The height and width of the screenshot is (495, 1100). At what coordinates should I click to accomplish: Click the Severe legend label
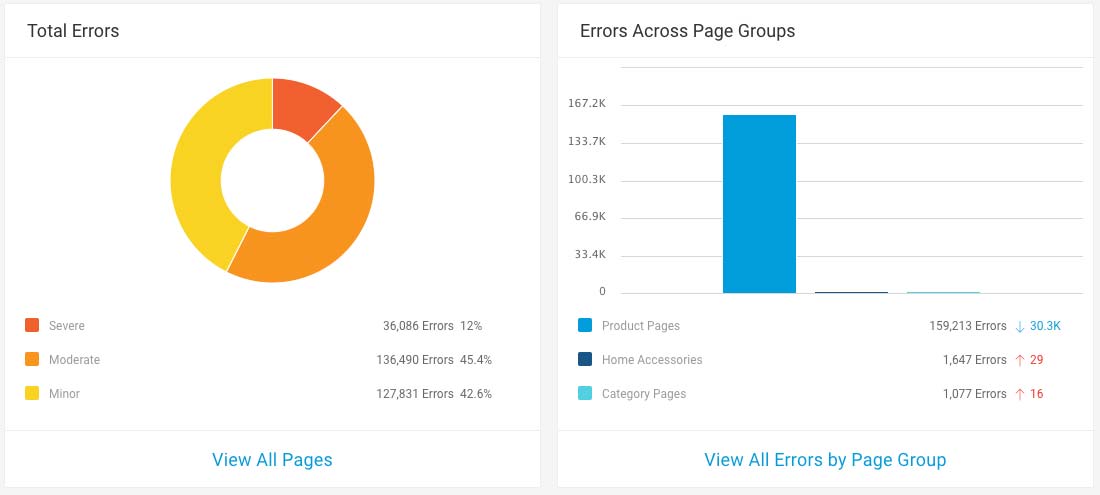[x=67, y=326]
